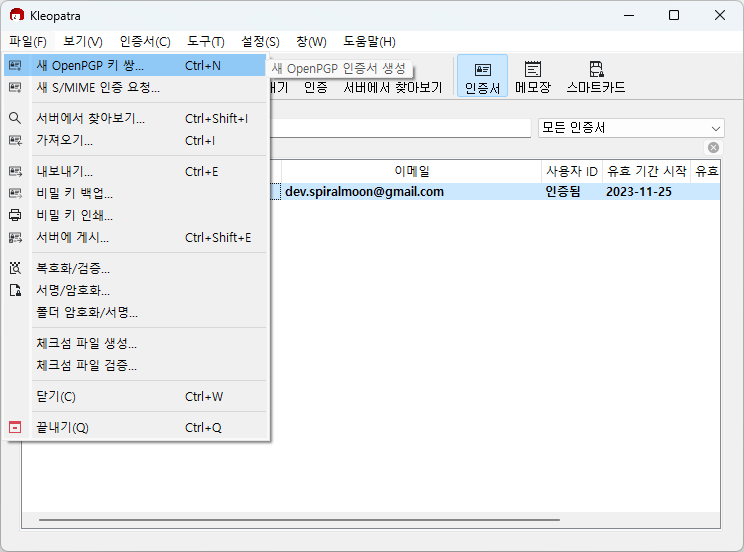This screenshot has height=552, width=744.
Task: Click into the certificate search field
Action: point(400,128)
